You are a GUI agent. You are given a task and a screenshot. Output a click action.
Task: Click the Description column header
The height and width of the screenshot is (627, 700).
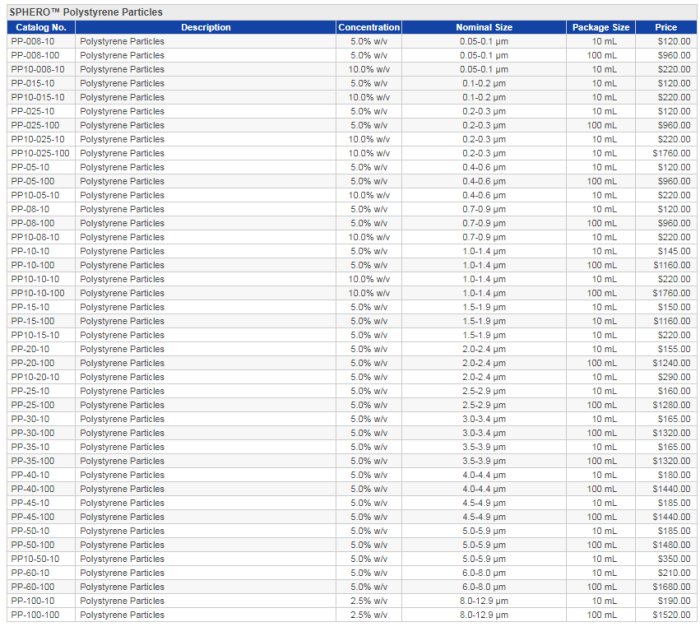pyautogui.click(x=205, y=27)
